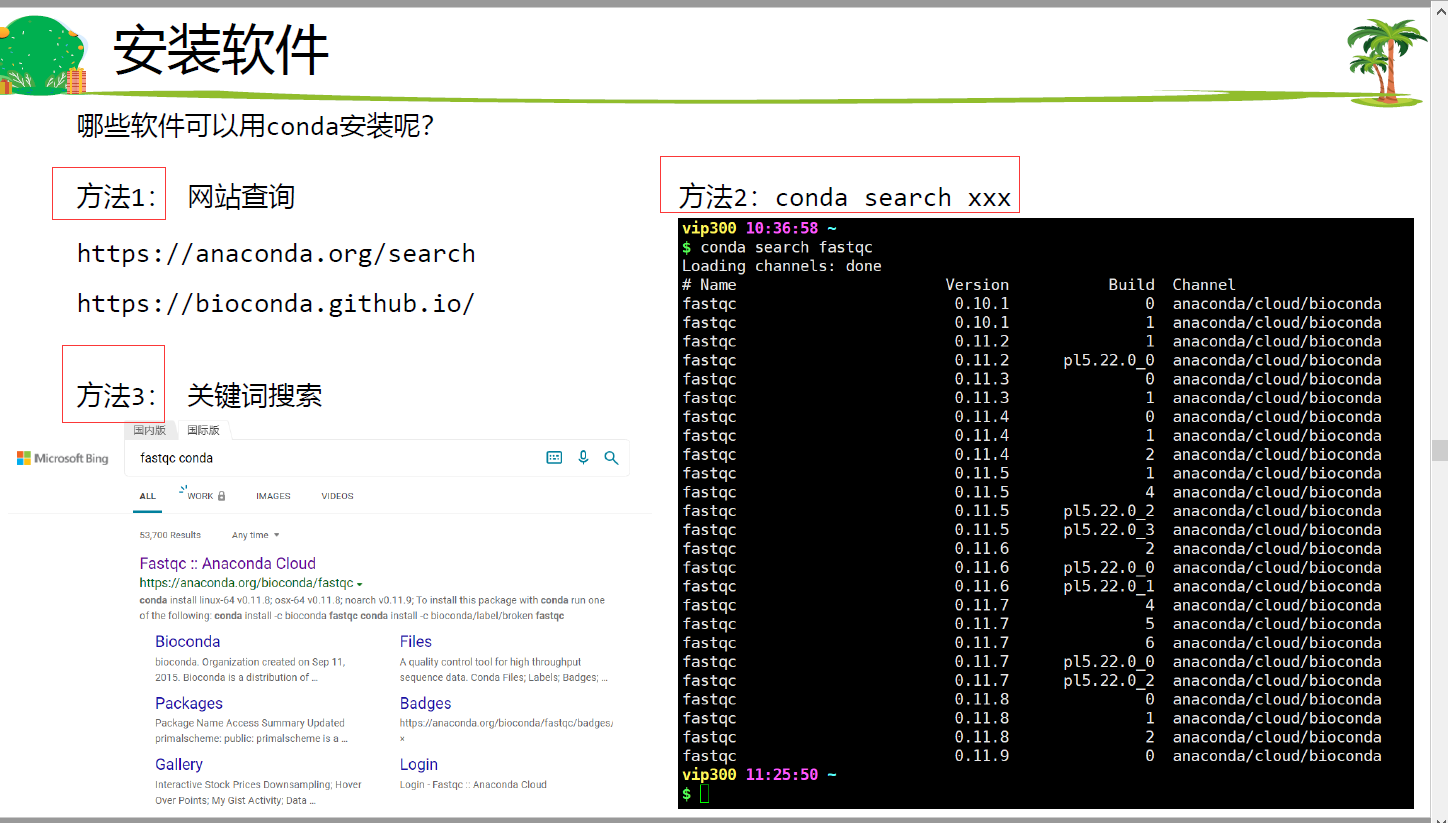The width and height of the screenshot is (1448, 823).
Task: Open the Fastqc :: Anaconda Cloud result
Action: click(x=227, y=563)
